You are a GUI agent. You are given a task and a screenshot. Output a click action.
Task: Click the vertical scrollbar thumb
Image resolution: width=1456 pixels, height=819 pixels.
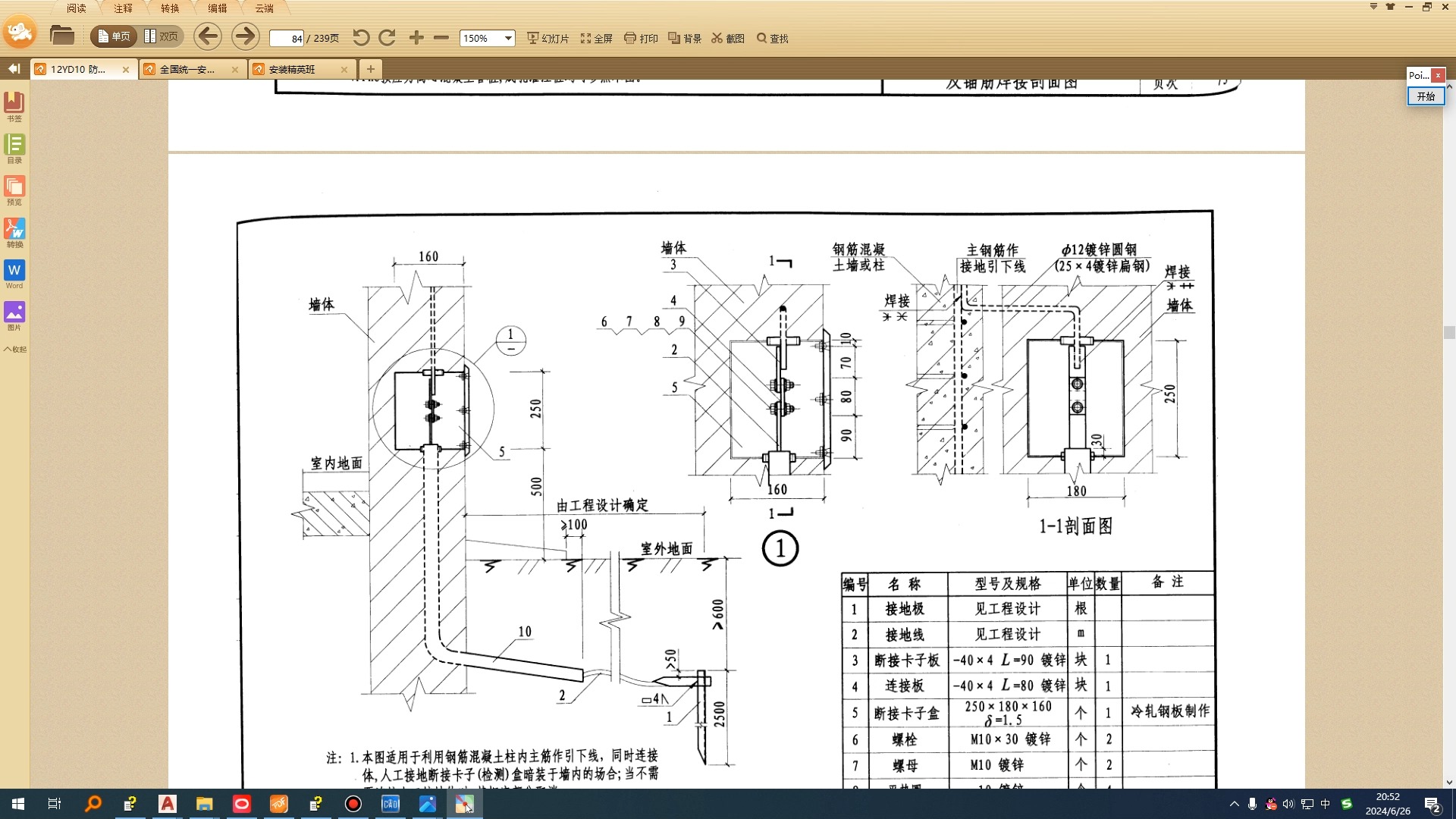pos(1449,332)
